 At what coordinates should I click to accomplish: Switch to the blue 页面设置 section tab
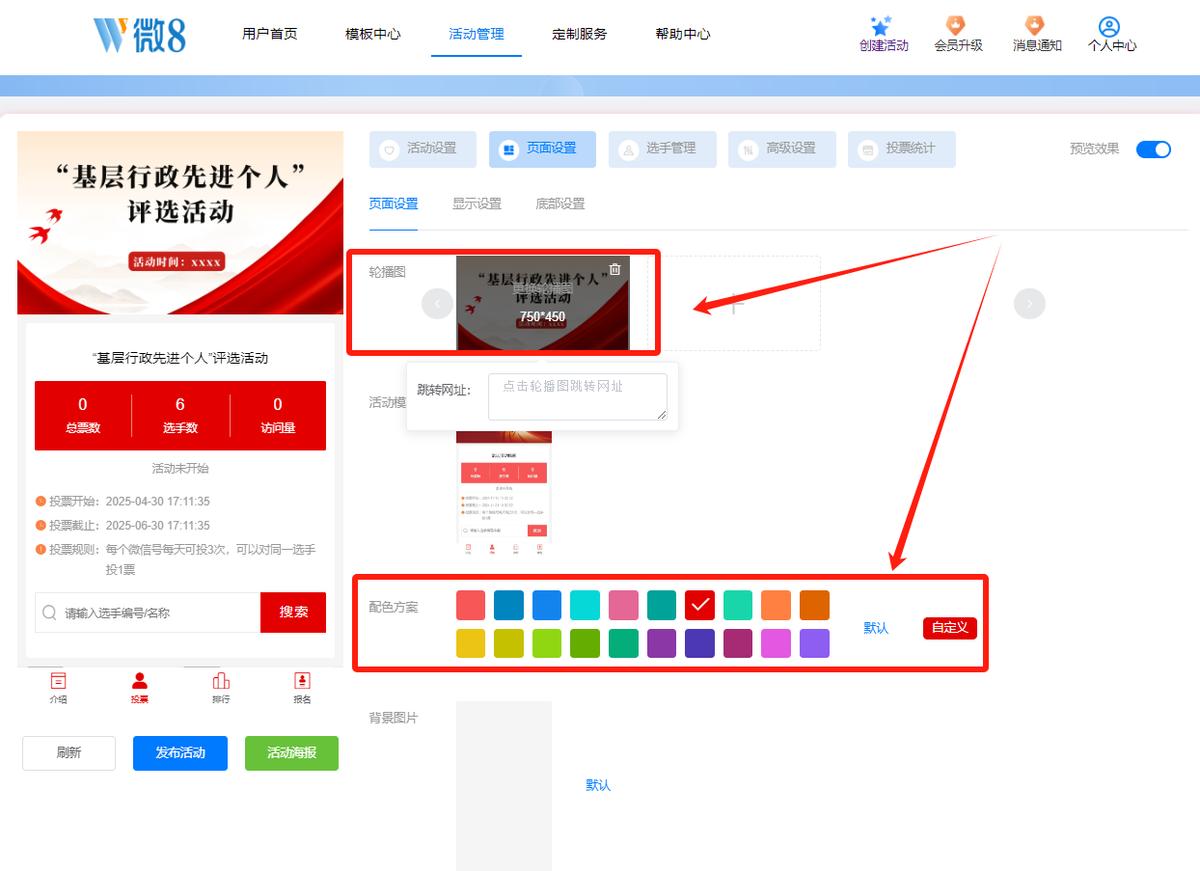[542, 149]
